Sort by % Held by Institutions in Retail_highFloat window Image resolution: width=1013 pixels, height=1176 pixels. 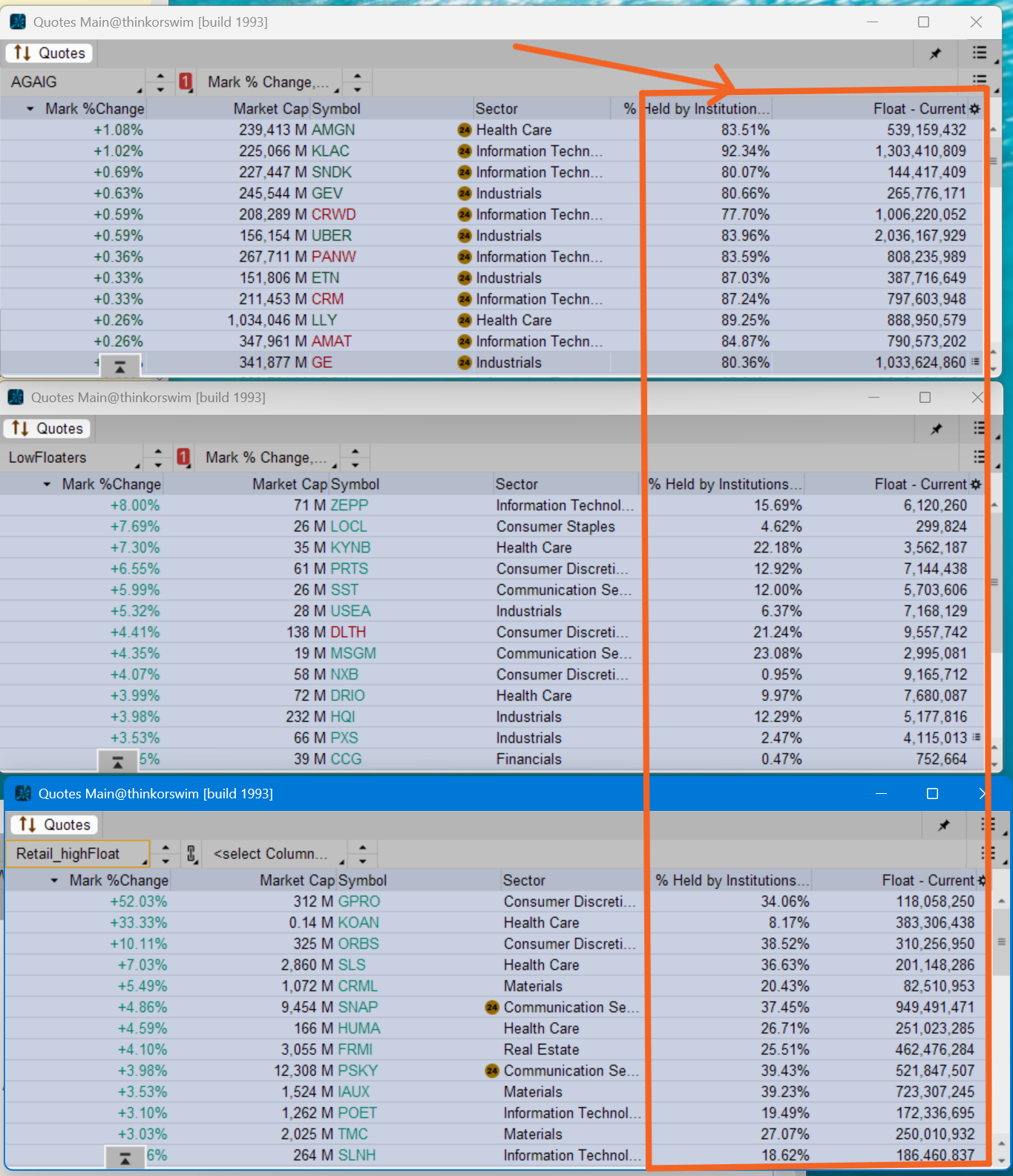click(732, 881)
